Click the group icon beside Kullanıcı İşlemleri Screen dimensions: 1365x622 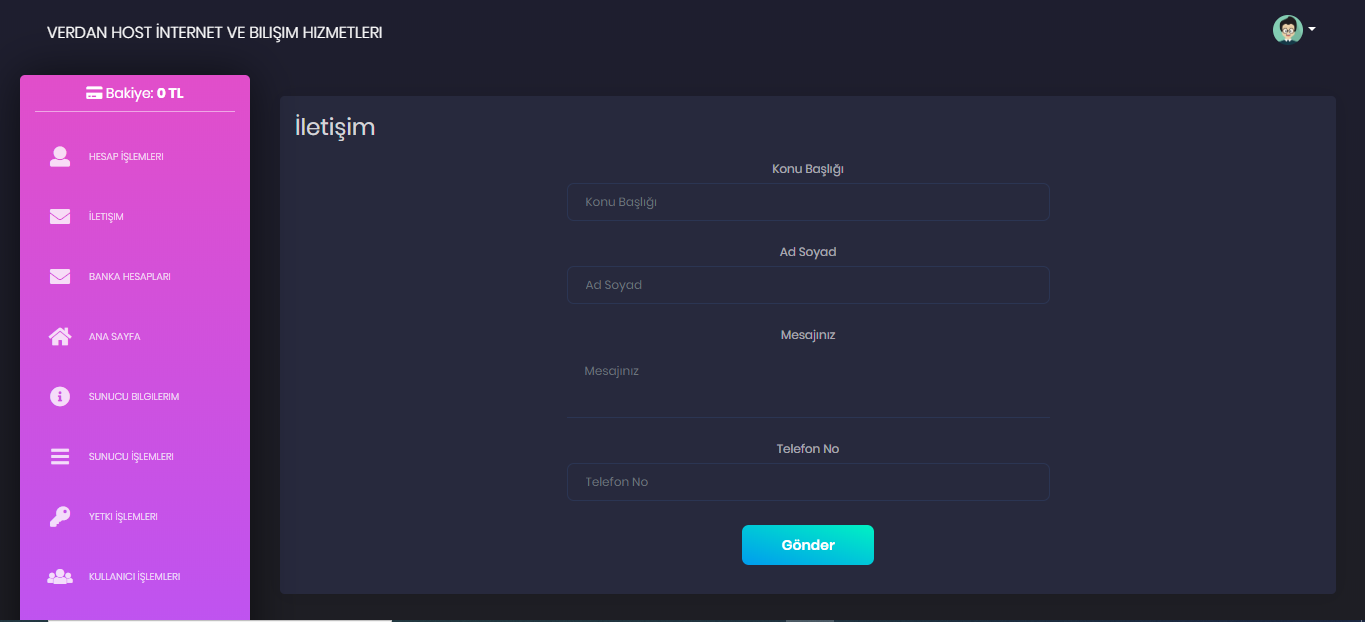pos(60,577)
